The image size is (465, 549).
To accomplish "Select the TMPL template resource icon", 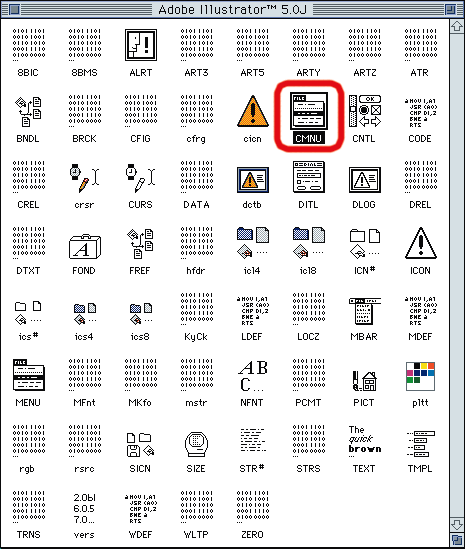I will [421, 444].
